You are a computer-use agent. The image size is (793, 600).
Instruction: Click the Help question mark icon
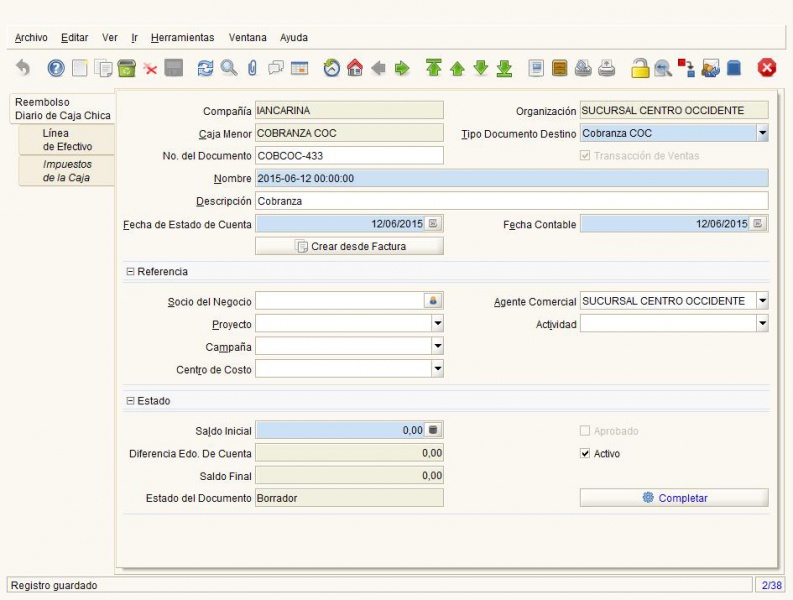point(56,68)
